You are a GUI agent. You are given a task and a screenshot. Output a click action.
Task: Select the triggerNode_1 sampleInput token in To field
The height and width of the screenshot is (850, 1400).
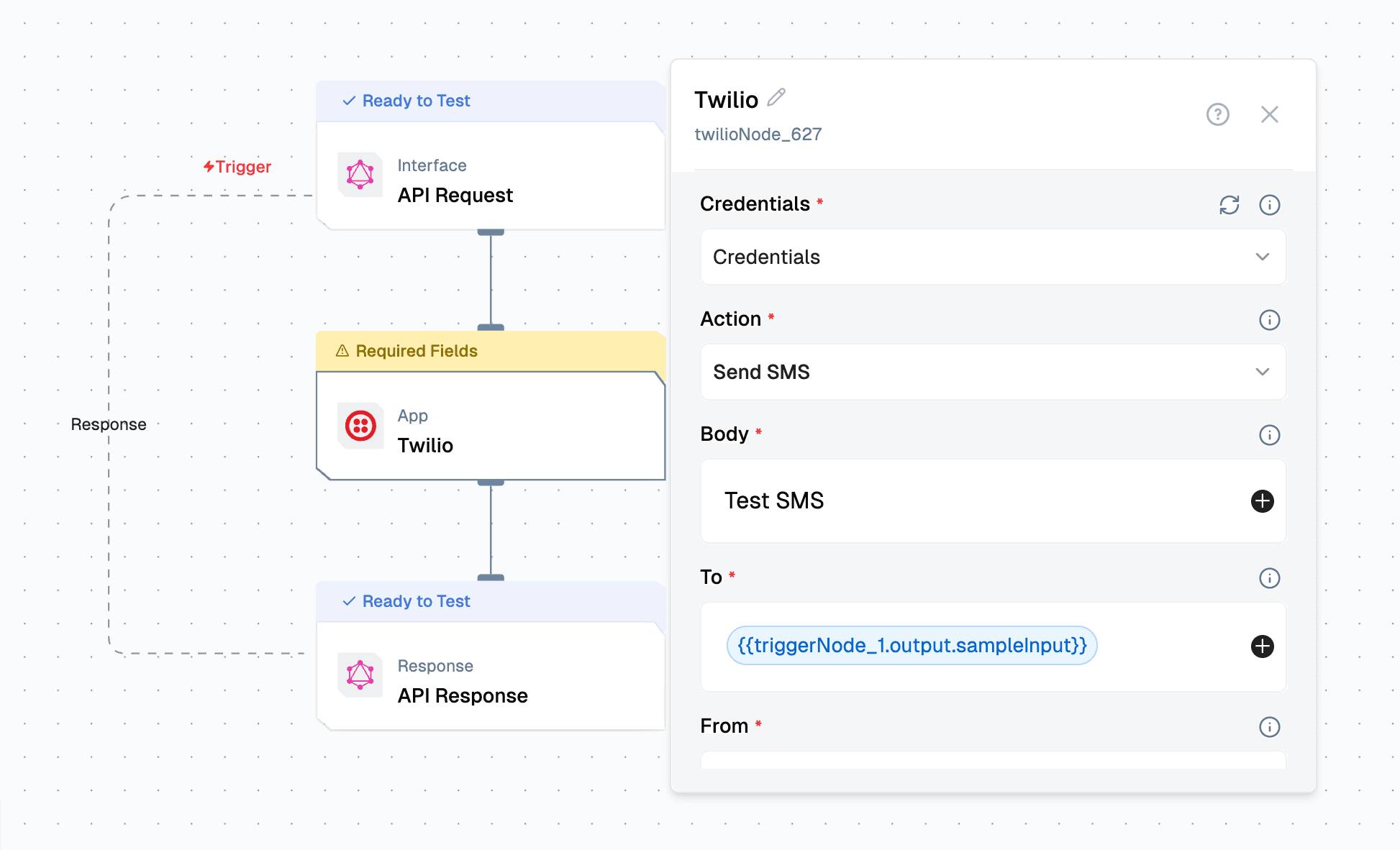pos(911,645)
